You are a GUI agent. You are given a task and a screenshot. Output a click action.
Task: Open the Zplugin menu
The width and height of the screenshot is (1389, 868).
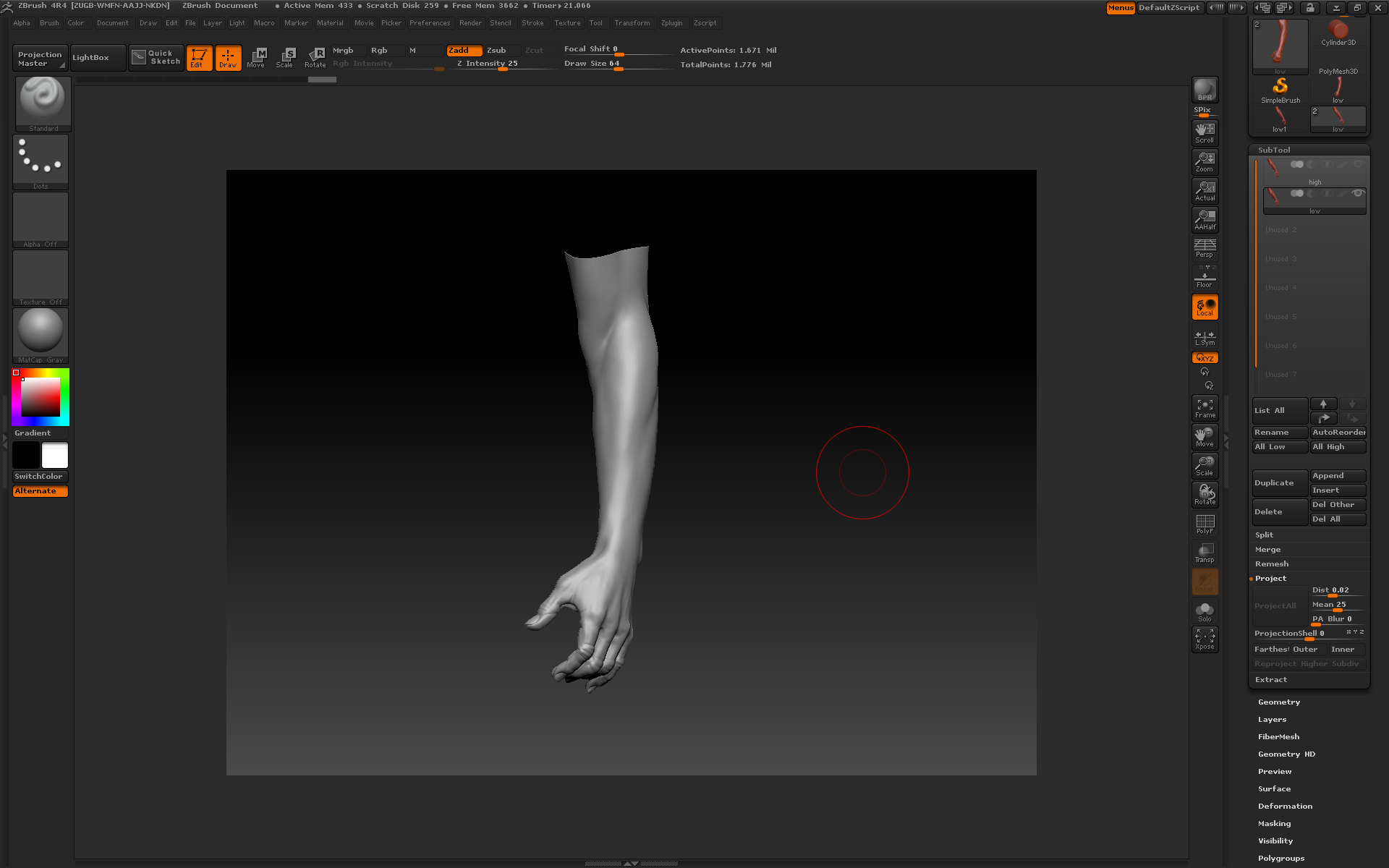(x=671, y=23)
